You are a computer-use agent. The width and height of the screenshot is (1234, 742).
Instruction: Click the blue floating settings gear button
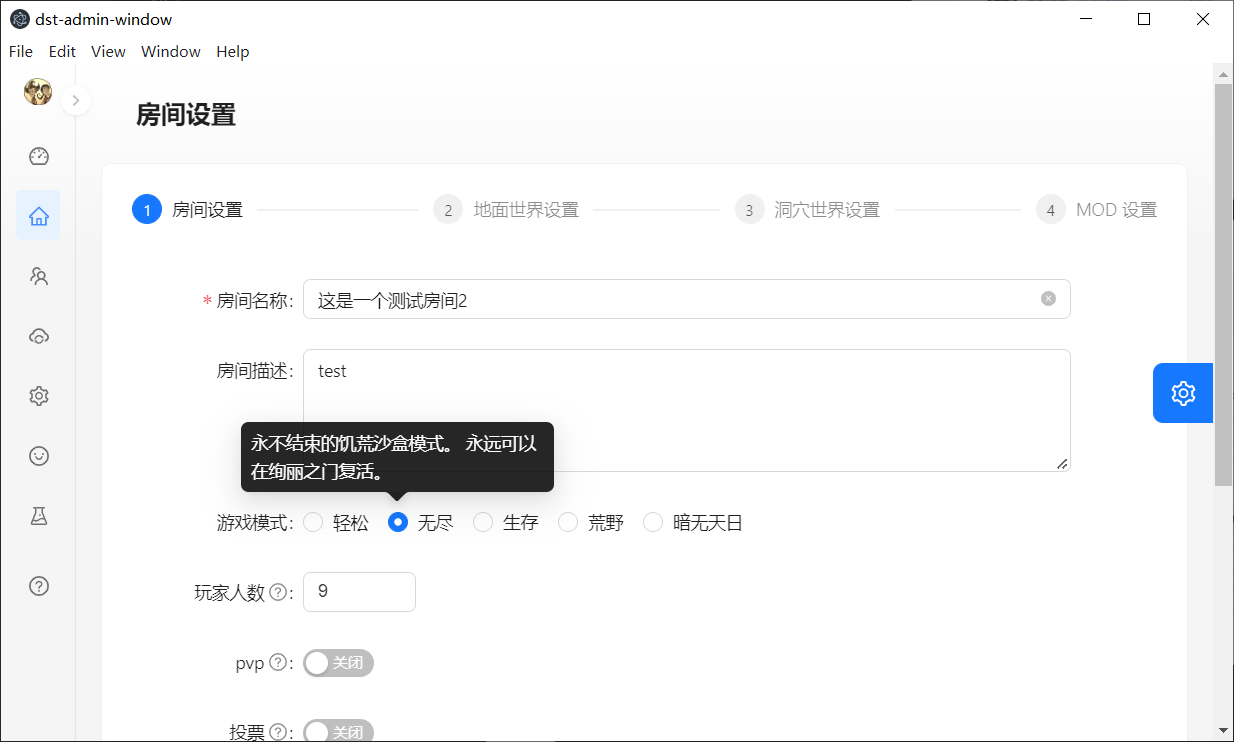click(x=1183, y=393)
